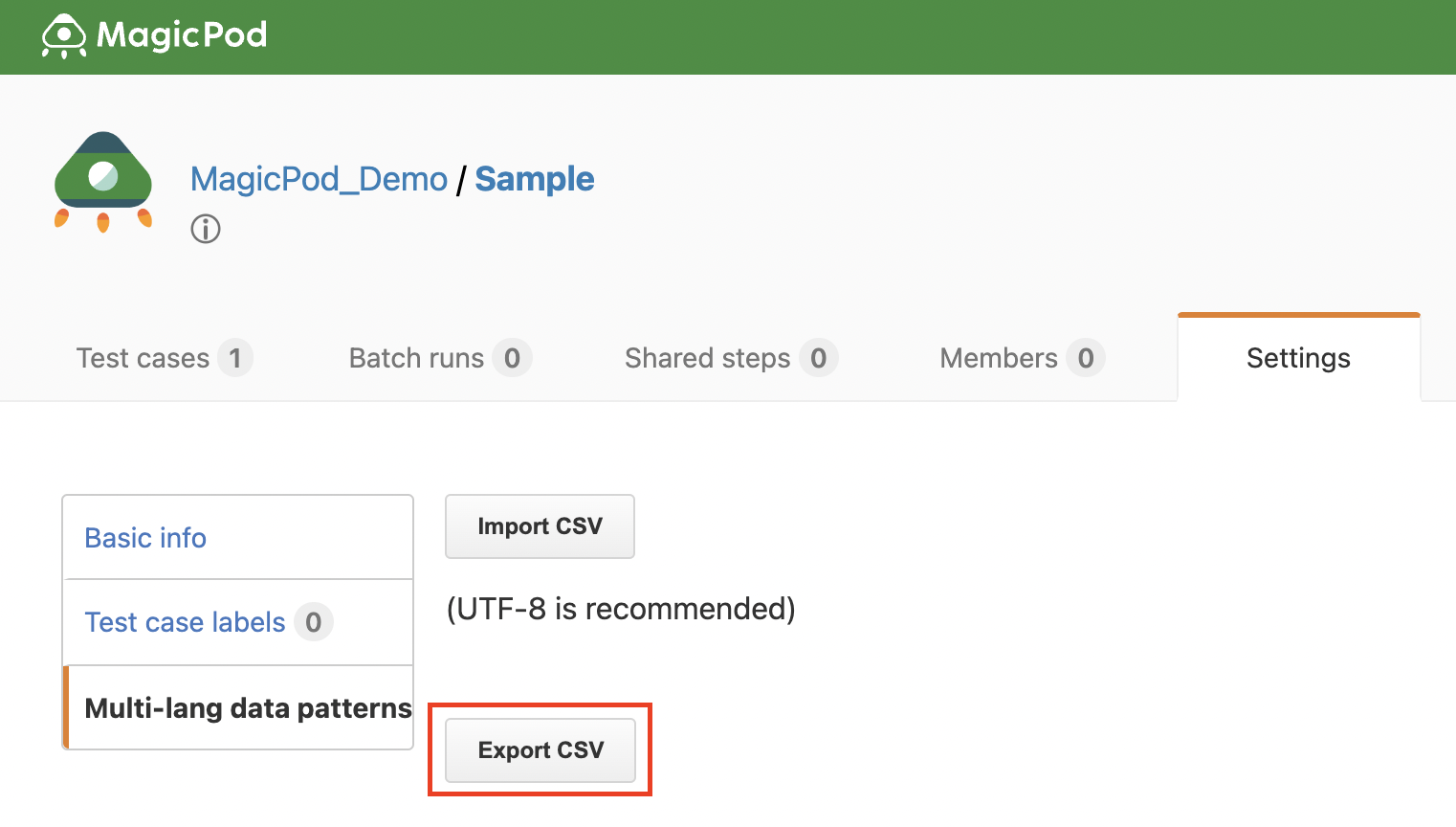The image size is (1456, 827).
Task: Open the MagicPod_Demo organization link
Action: click(319, 179)
